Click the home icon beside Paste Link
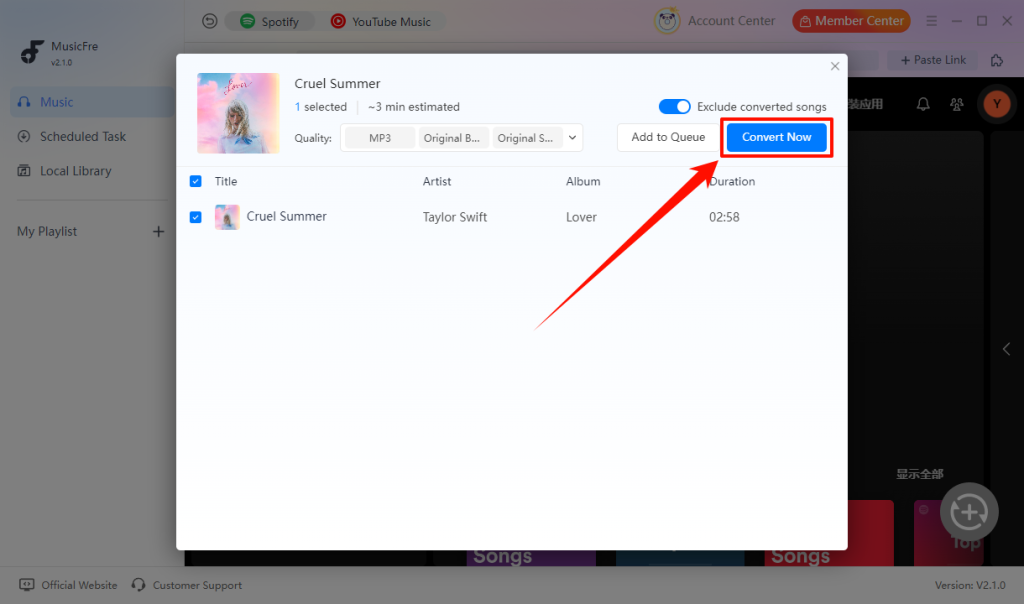 [x=997, y=60]
